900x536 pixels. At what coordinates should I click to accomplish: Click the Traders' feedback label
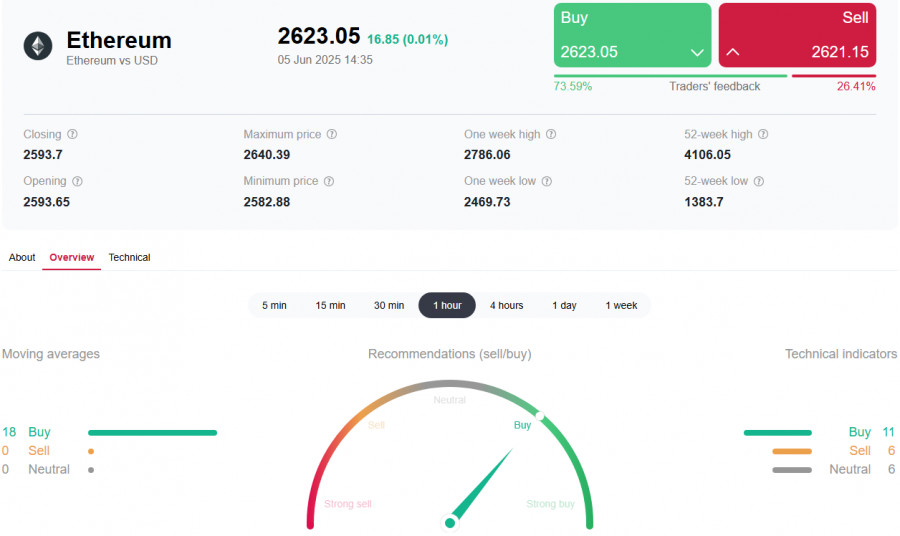tap(715, 87)
